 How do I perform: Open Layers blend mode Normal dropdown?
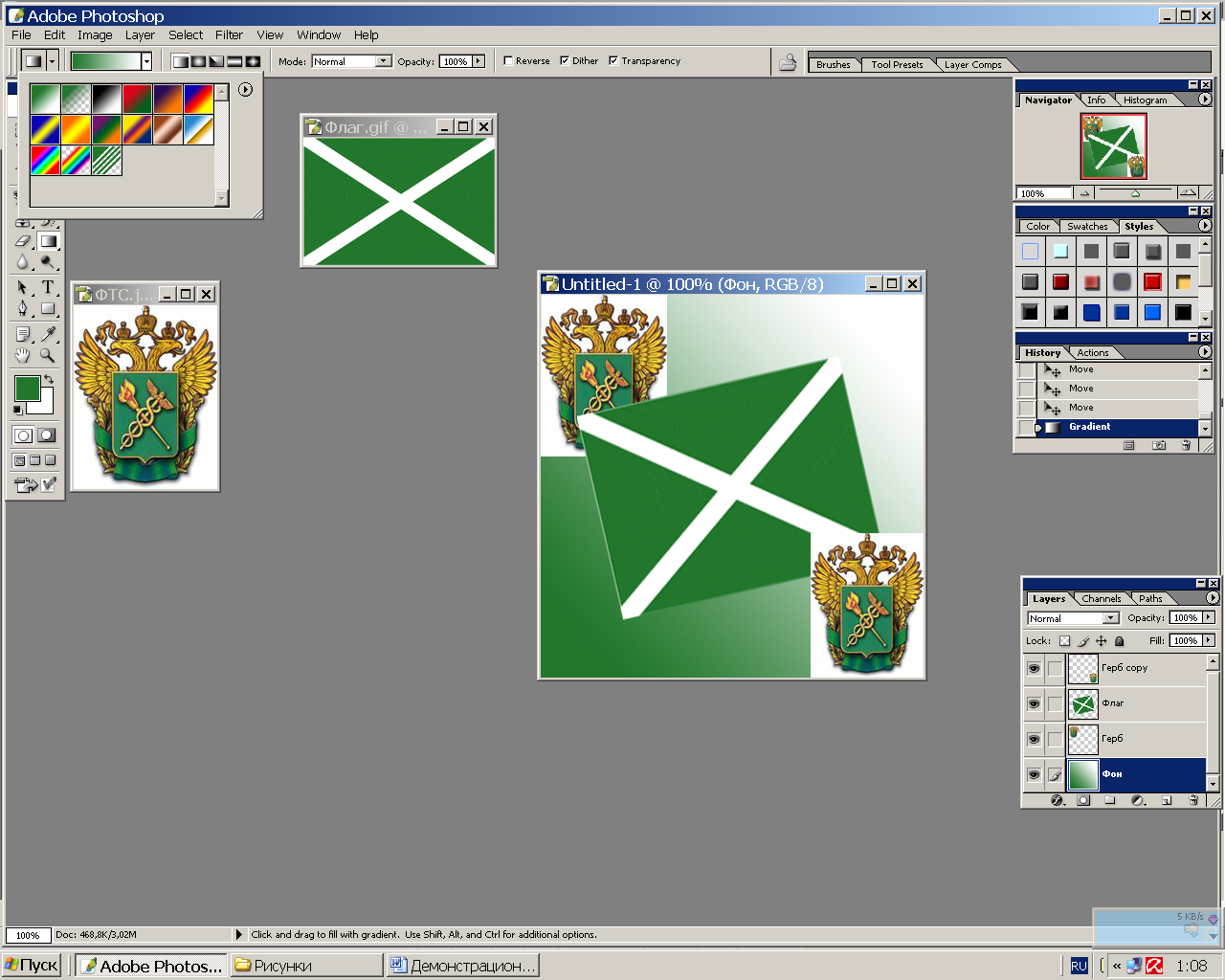click(x=1073, y=618)
